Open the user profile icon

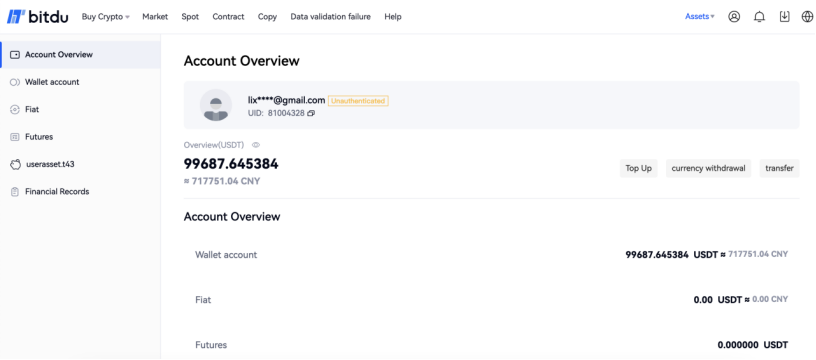(734, 17)
